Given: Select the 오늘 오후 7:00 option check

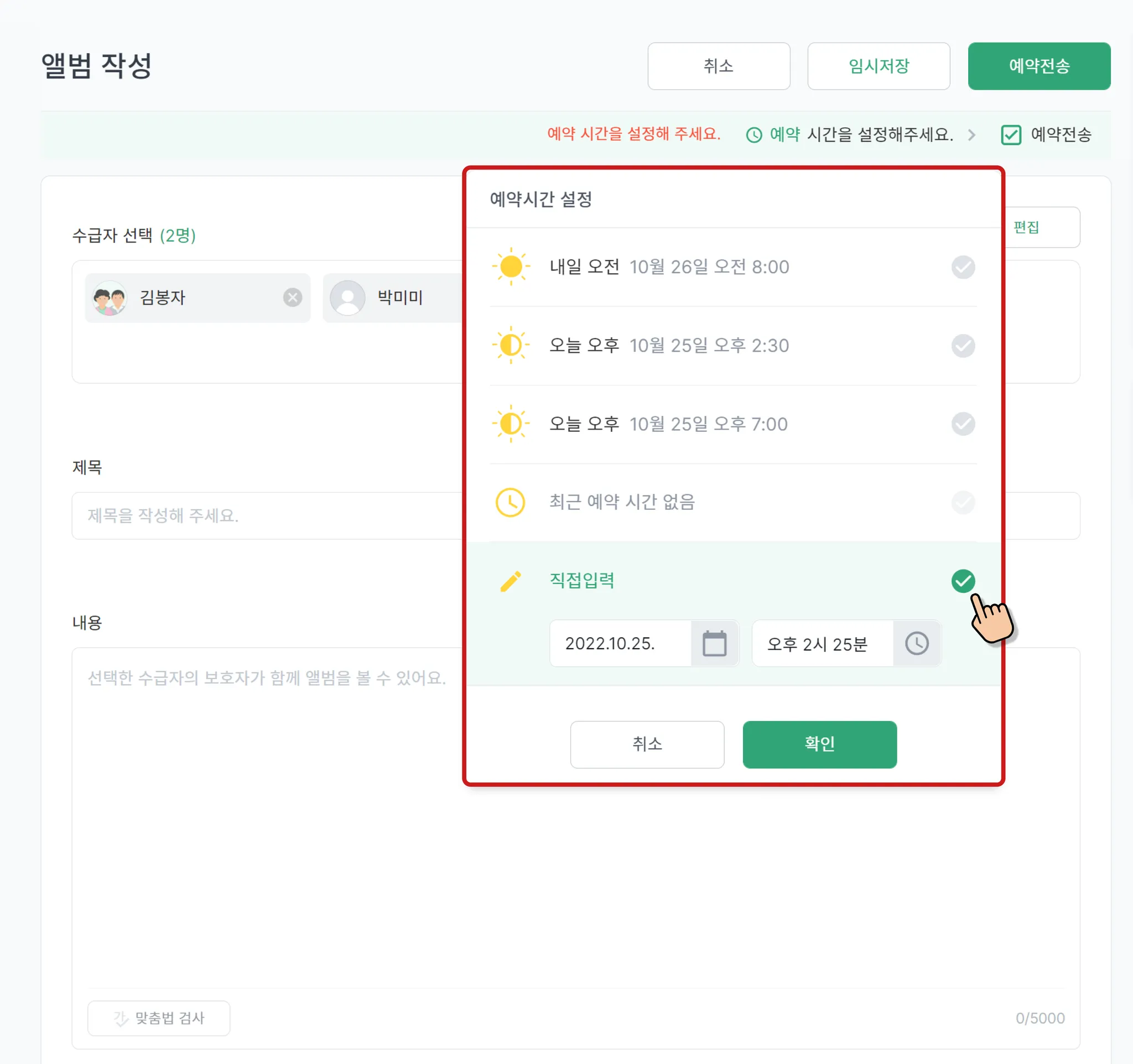Looking at the screenshot, I should 963,424.
